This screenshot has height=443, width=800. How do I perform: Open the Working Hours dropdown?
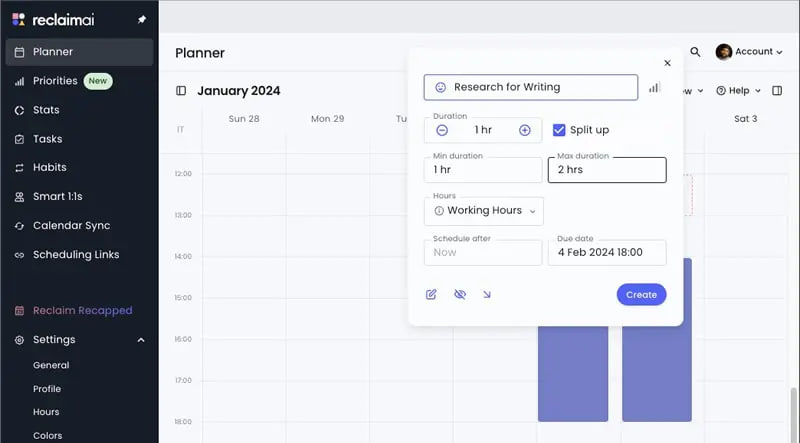484,211
